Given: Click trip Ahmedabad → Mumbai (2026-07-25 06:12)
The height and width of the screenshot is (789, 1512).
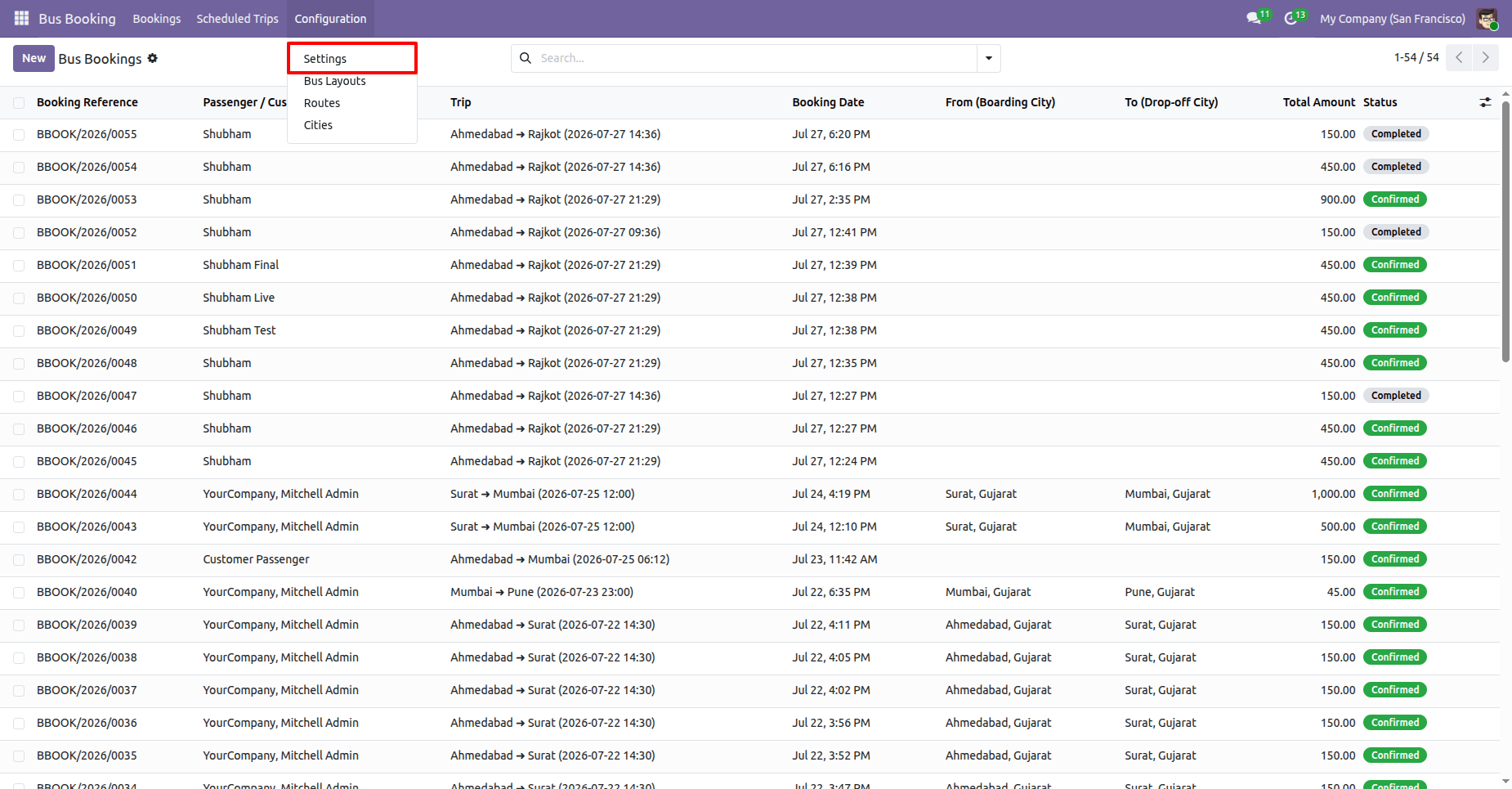Looking at the screenshot, I should tap(560, 559).
